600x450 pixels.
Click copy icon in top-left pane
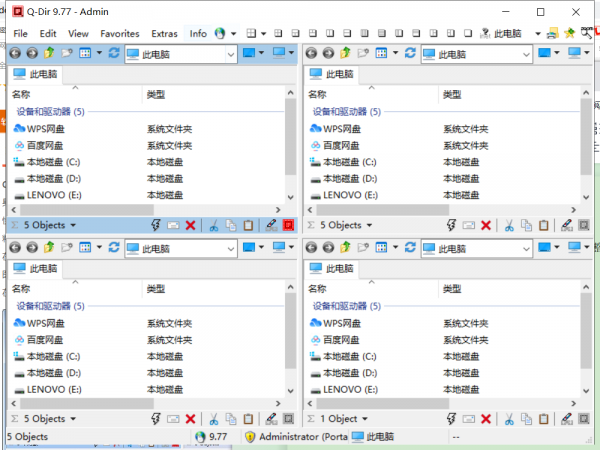tap(231, 225)
